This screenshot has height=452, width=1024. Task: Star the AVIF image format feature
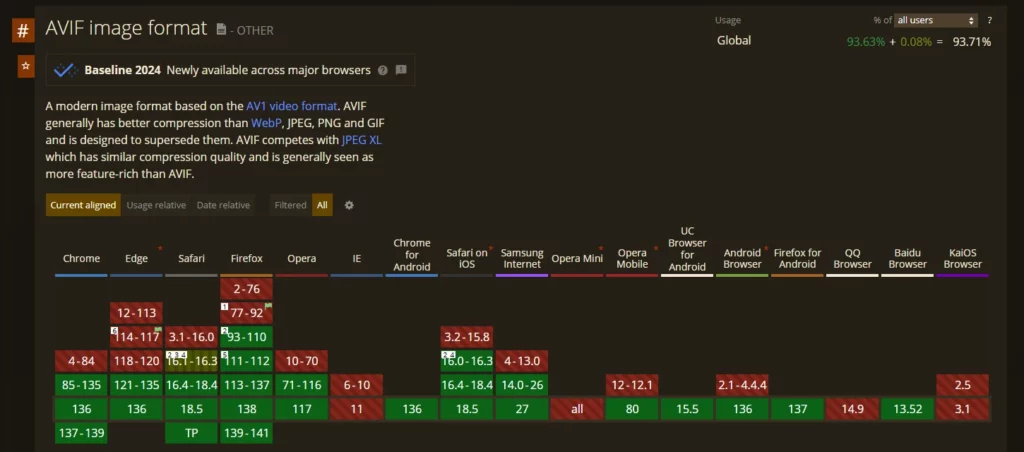(25, 67)
